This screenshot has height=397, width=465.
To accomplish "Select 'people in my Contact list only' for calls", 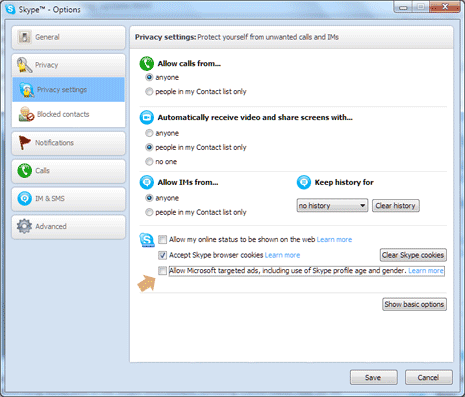I will pyautogui.click(x=149, y=91).
